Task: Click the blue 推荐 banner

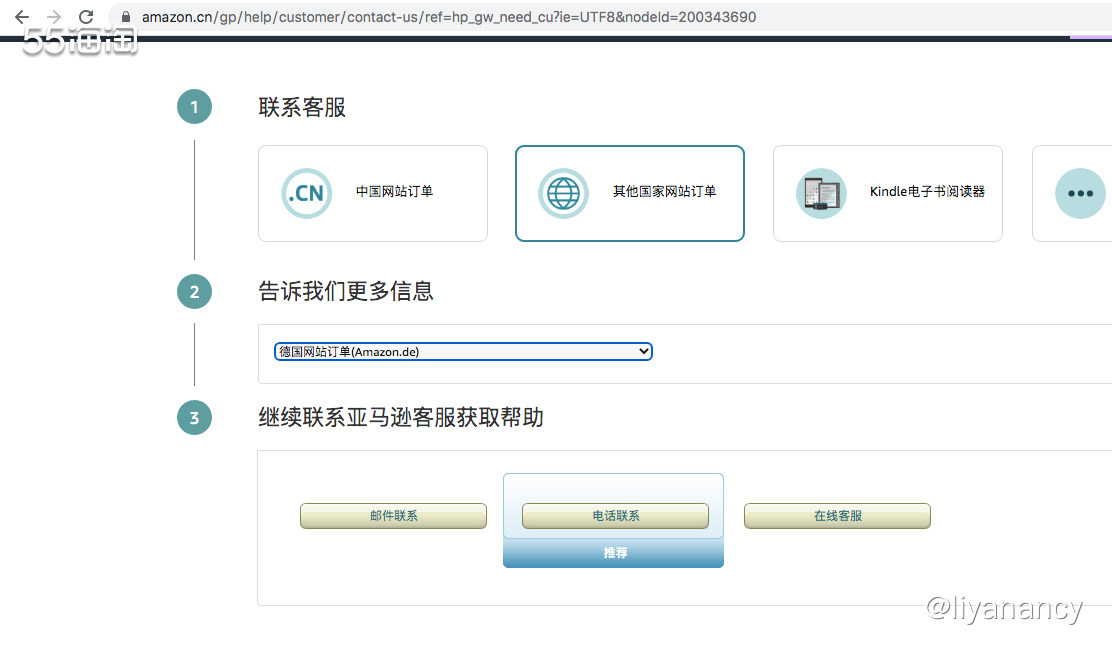Action: 613,553
